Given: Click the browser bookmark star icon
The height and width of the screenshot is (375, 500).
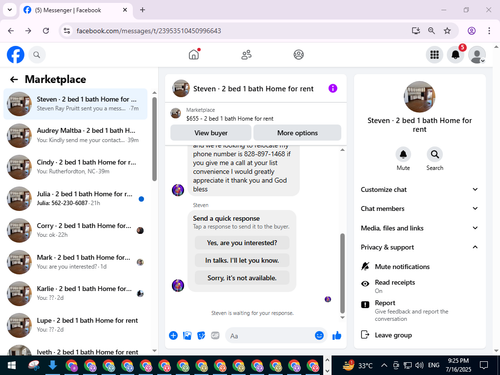Looking at the screenshot, I should click(447, 31).
